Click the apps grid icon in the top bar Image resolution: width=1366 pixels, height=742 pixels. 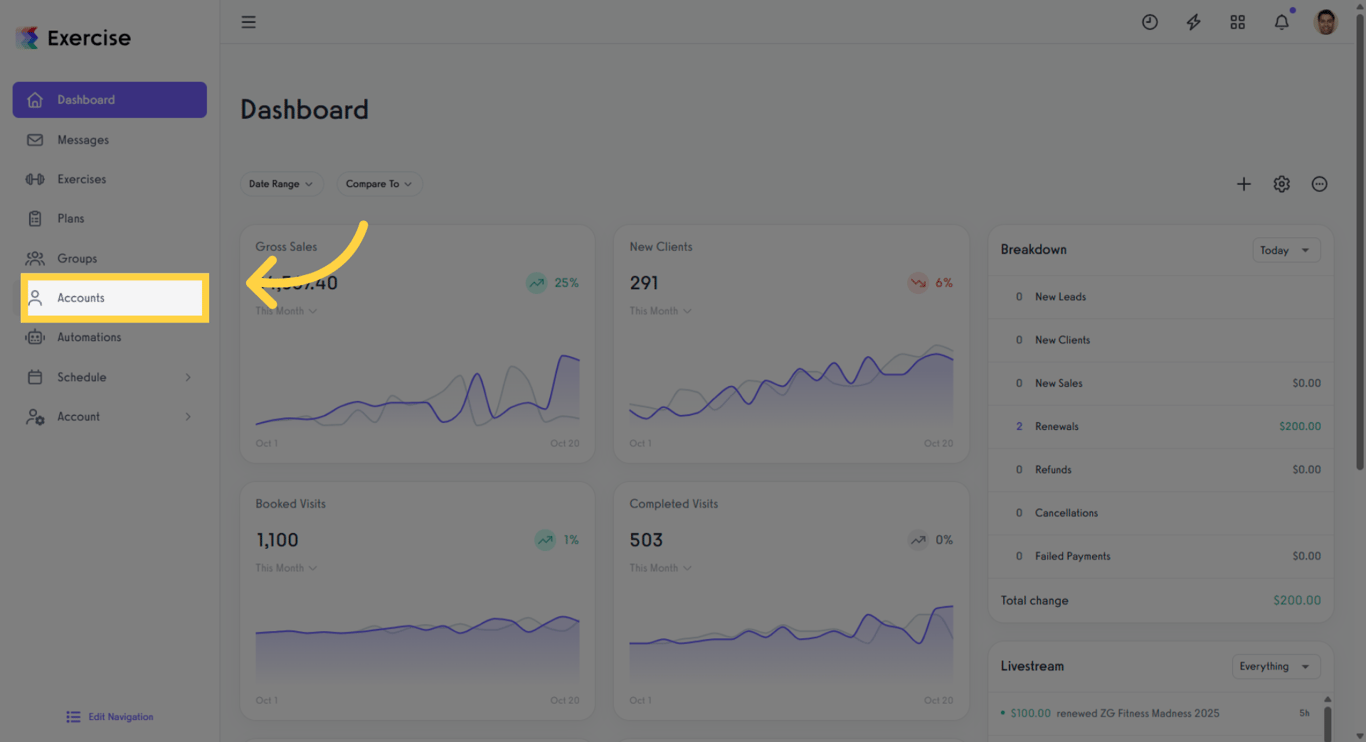(1237, 21)
